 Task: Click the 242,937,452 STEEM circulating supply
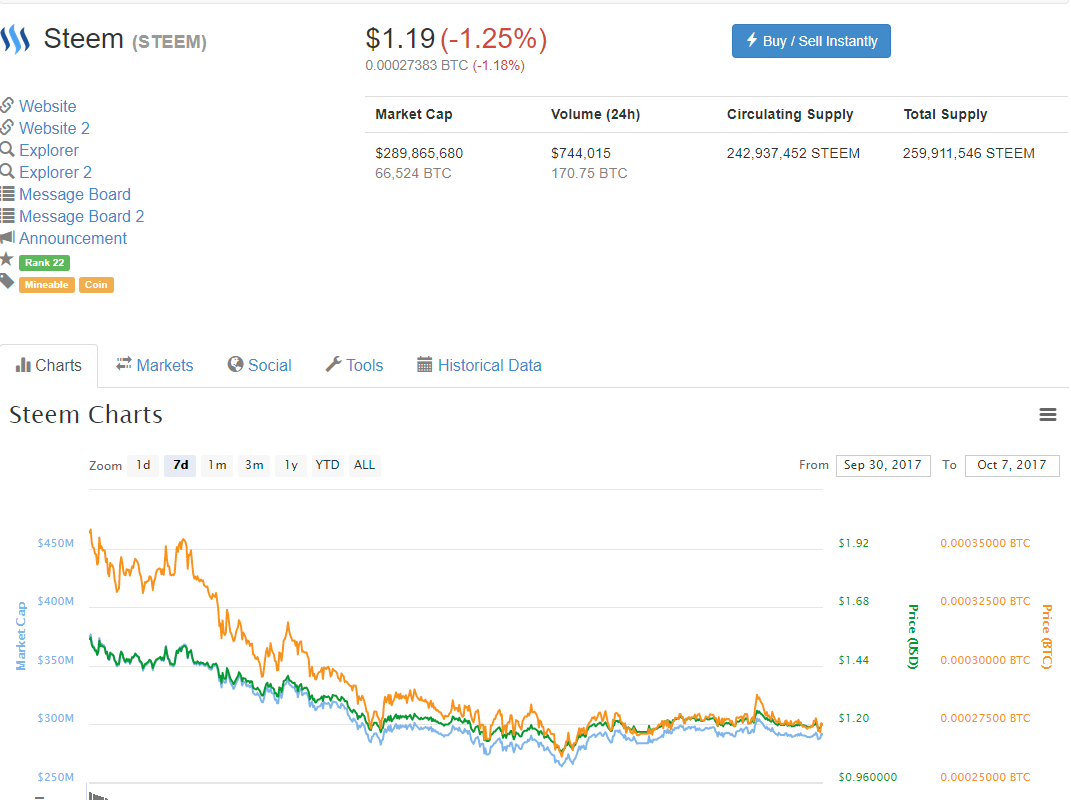(x=793, y=153)
